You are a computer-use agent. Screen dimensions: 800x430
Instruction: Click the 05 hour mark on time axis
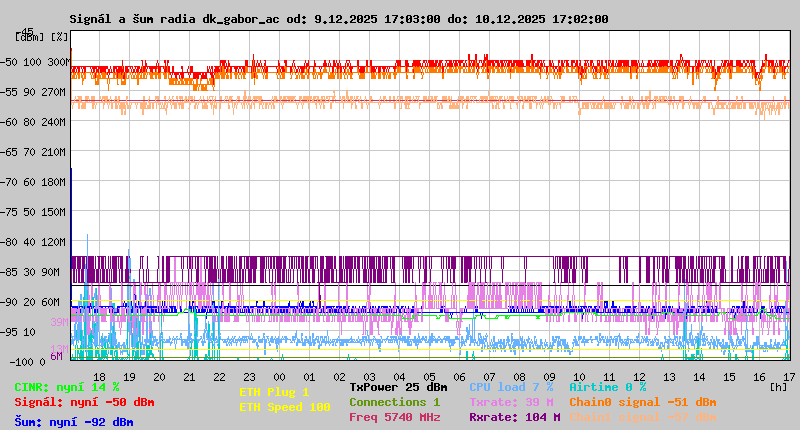pyautogui.click(x=429, y=376)
